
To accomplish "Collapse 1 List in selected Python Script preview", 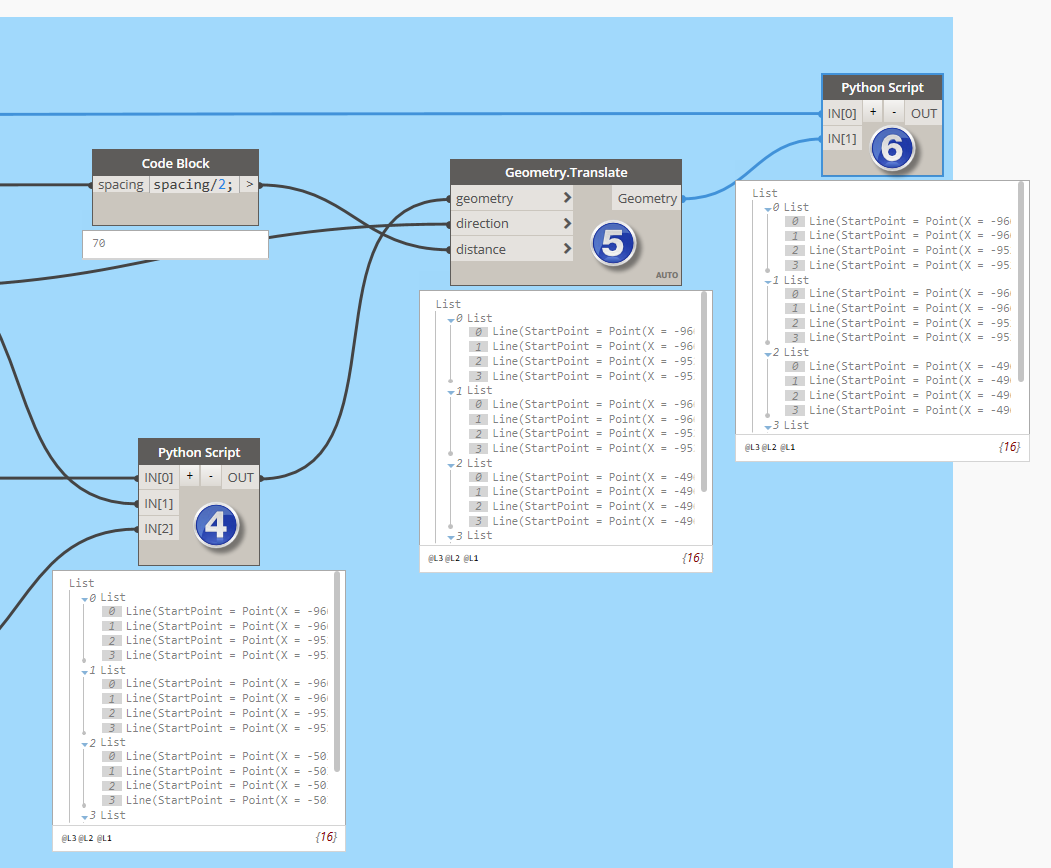I will coord(767,282).
